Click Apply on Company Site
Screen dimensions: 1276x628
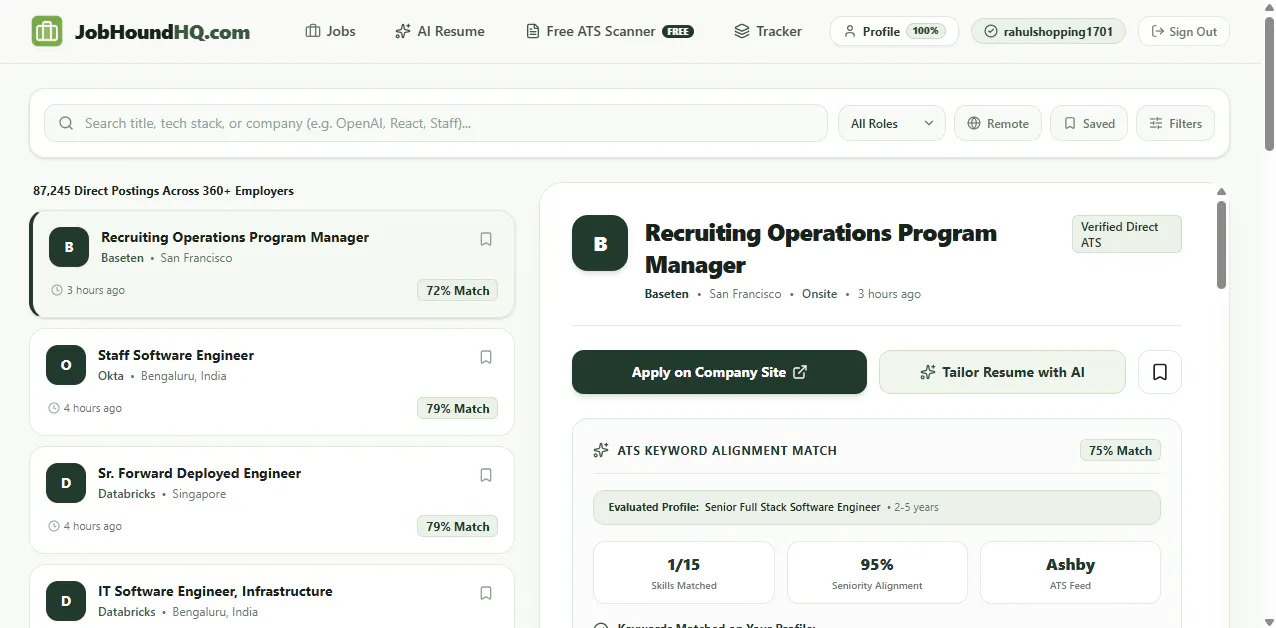coord(719,372)
